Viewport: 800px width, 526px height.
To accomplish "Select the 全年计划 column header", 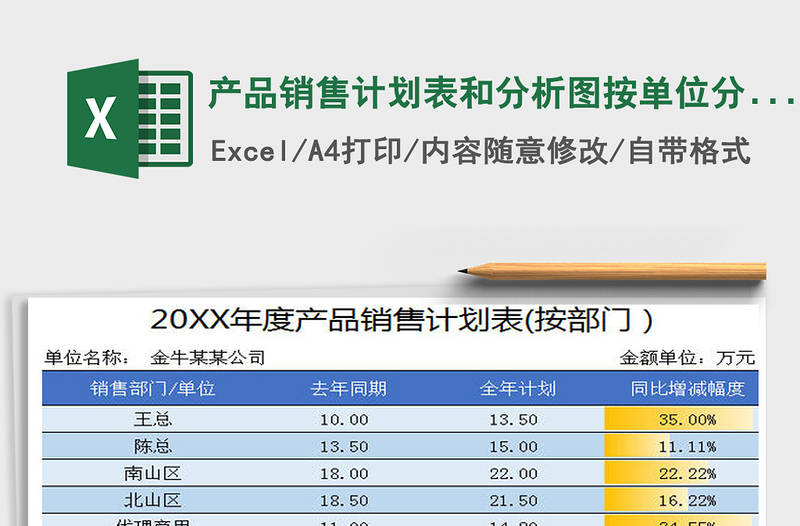I will click(x=518, y=389).
